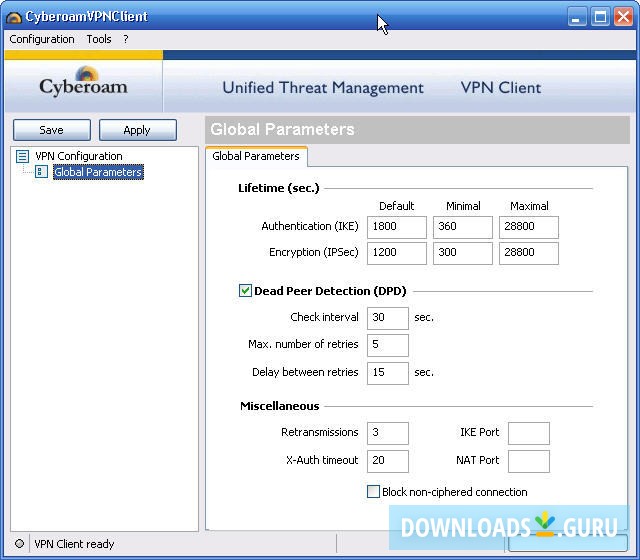Click the Retransmissions field

point(388,433)
